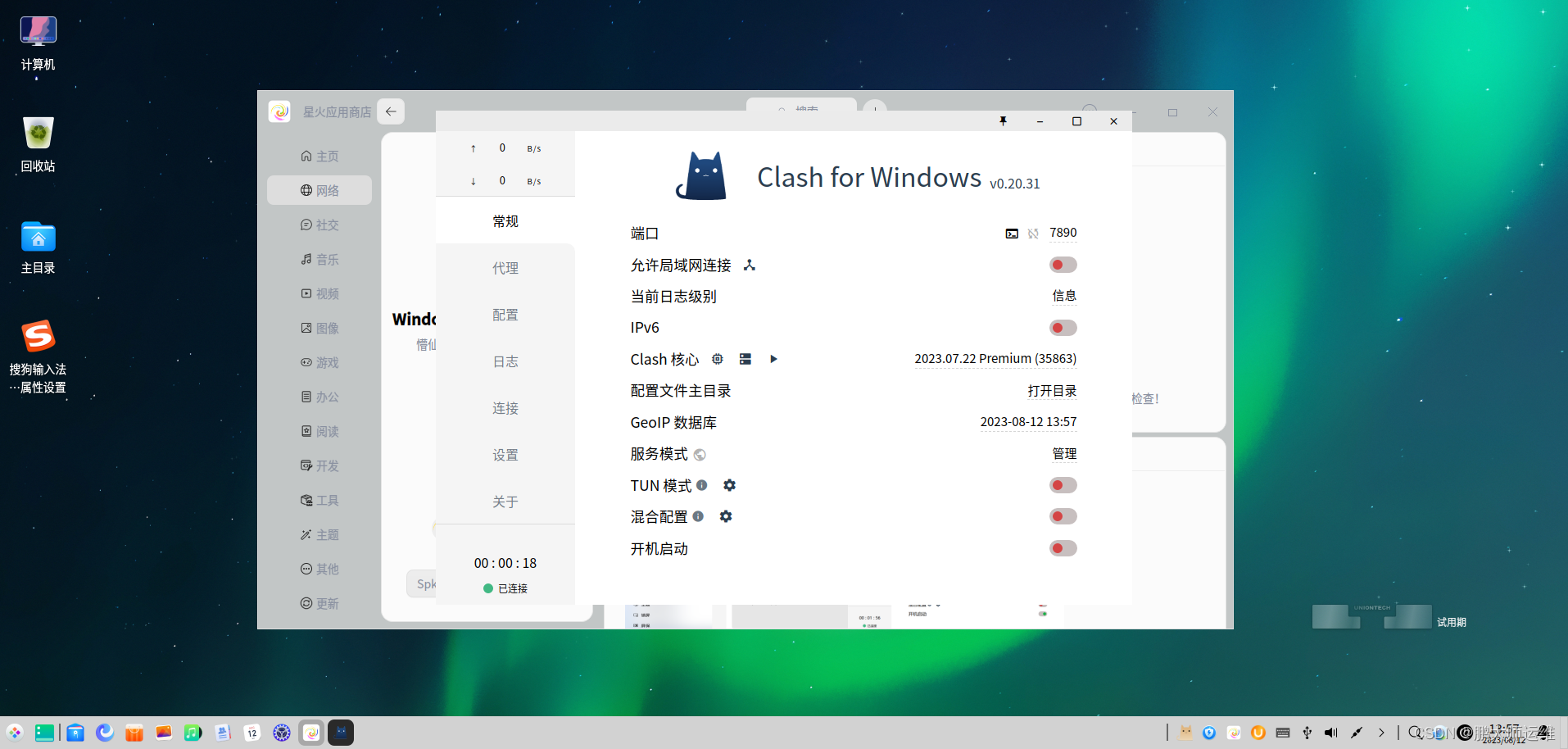1568x749 pixels.
Task: Click the info icon beside 混合配置
Action: point(698,516)
